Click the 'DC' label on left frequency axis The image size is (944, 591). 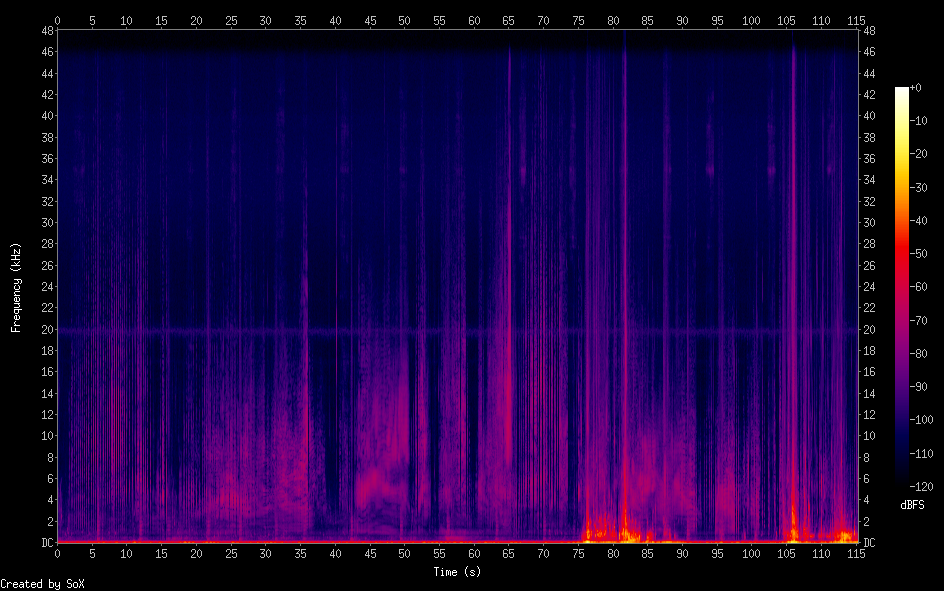coord(44,543)
